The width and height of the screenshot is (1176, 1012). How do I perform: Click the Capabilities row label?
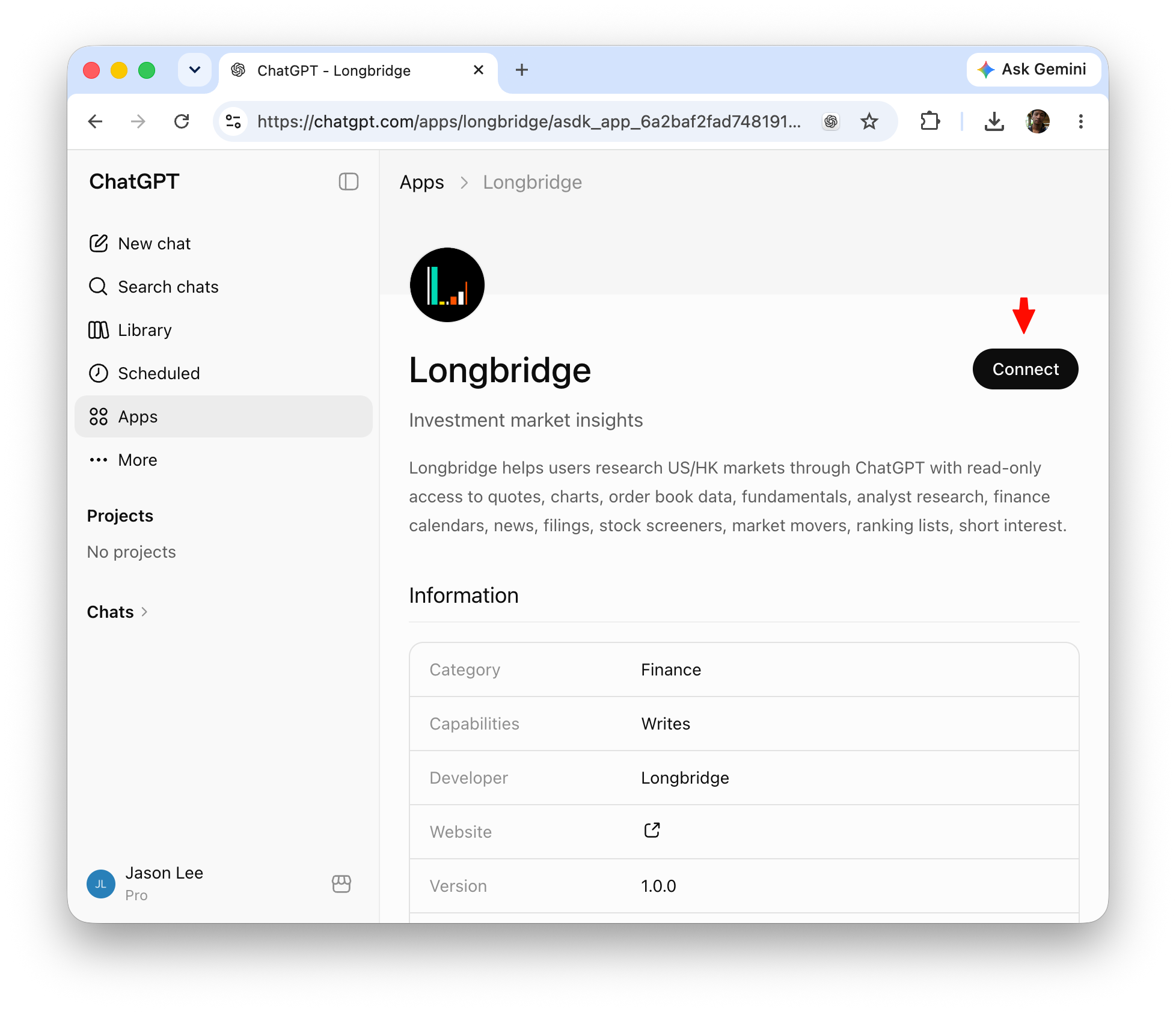click(474, 724)
